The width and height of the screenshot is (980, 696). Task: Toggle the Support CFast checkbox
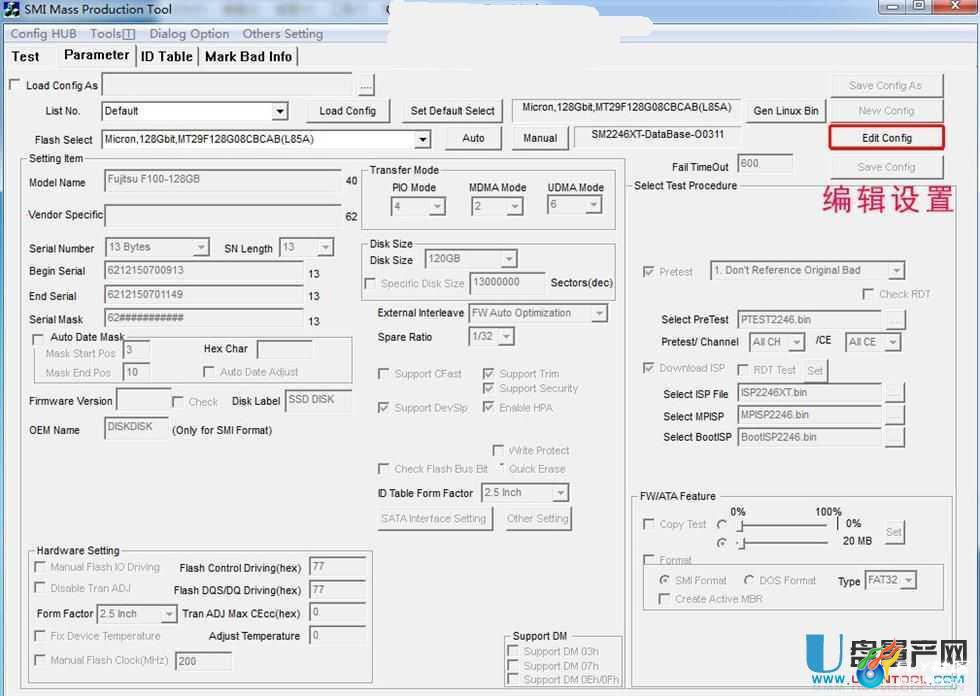pos(383,374)
